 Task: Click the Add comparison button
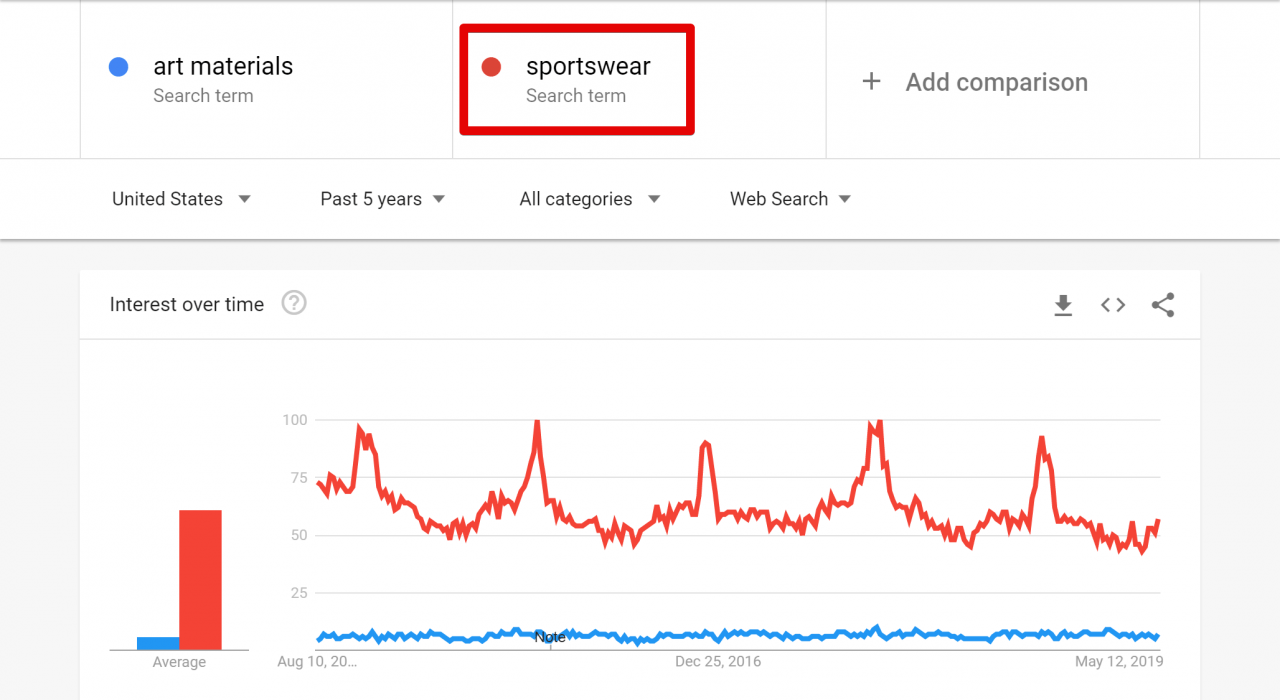pos(975,82)
